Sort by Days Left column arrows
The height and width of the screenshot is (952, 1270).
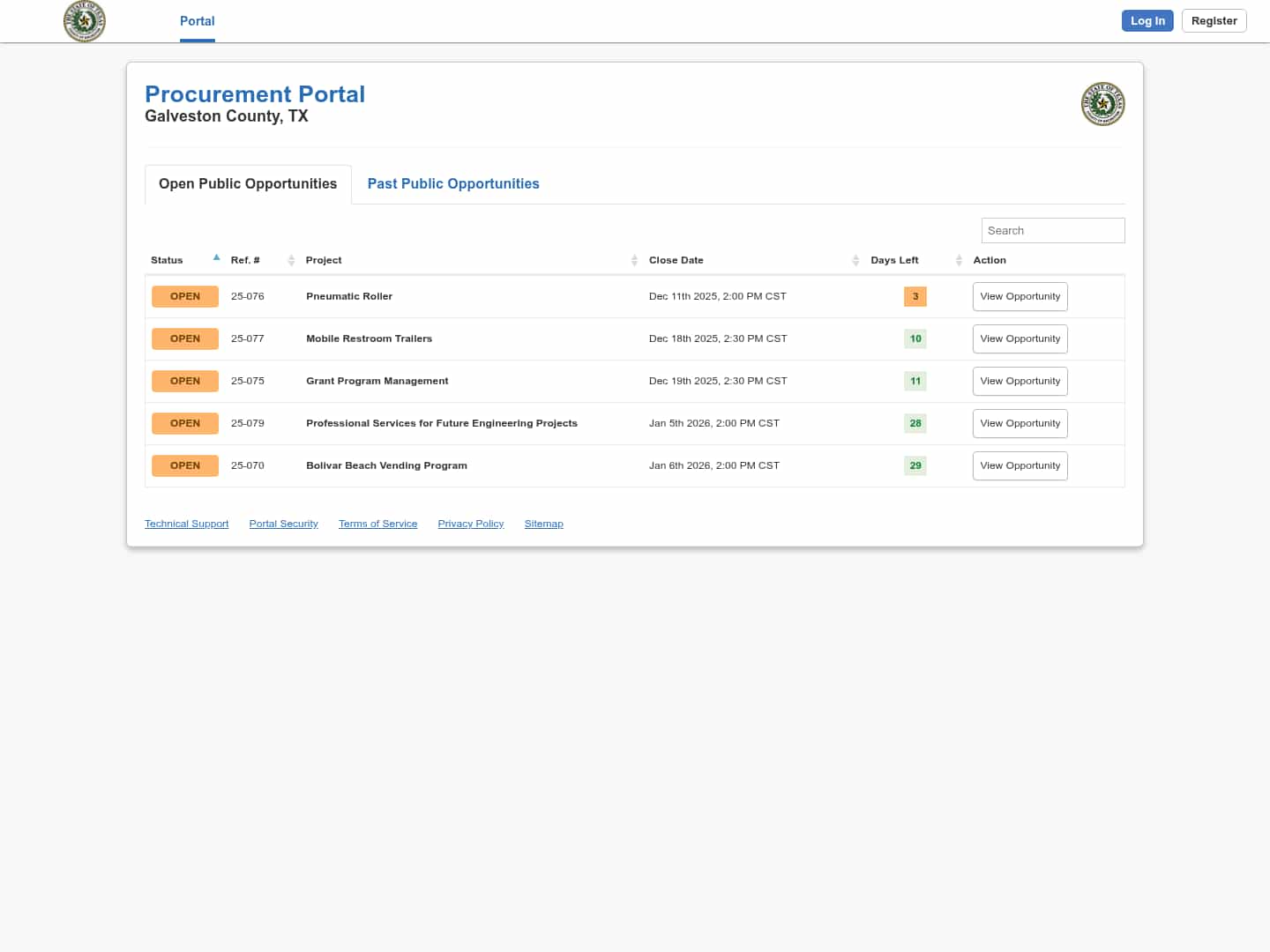tap(959, 260)
